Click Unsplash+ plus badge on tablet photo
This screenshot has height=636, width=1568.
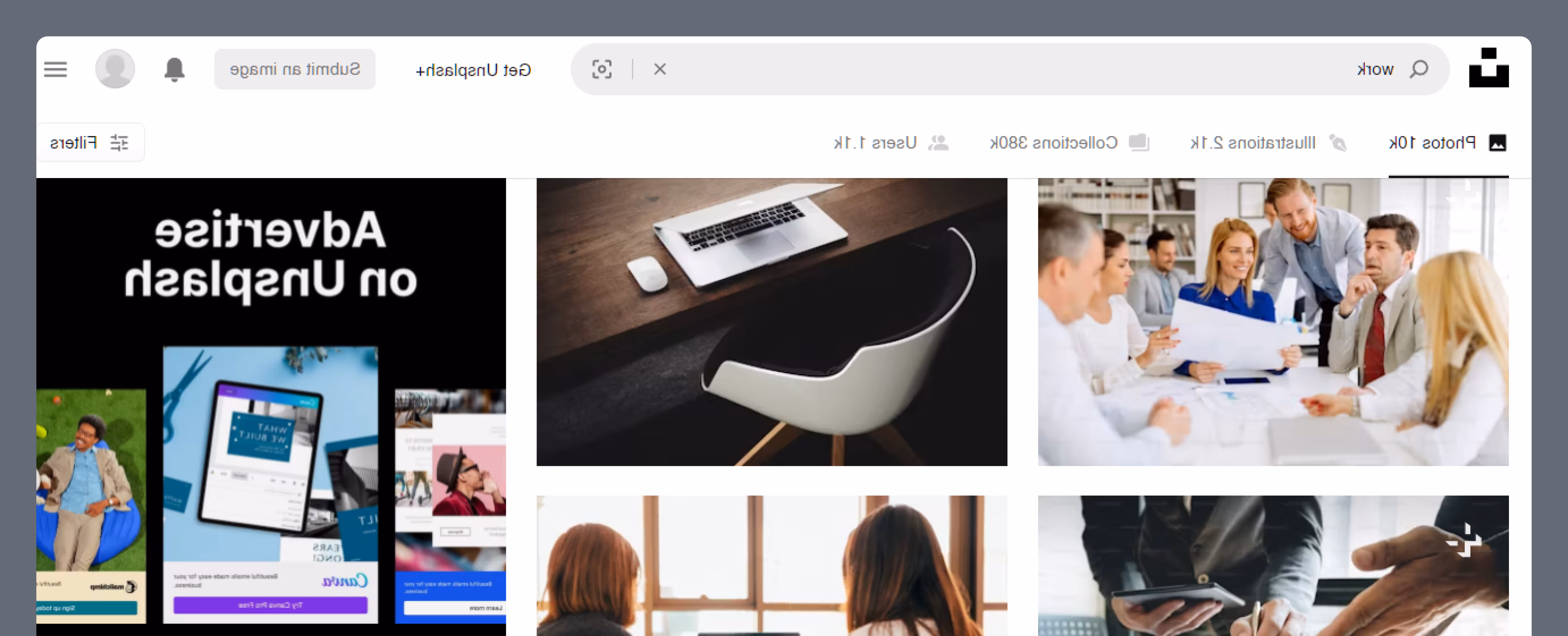(1464, 540)
